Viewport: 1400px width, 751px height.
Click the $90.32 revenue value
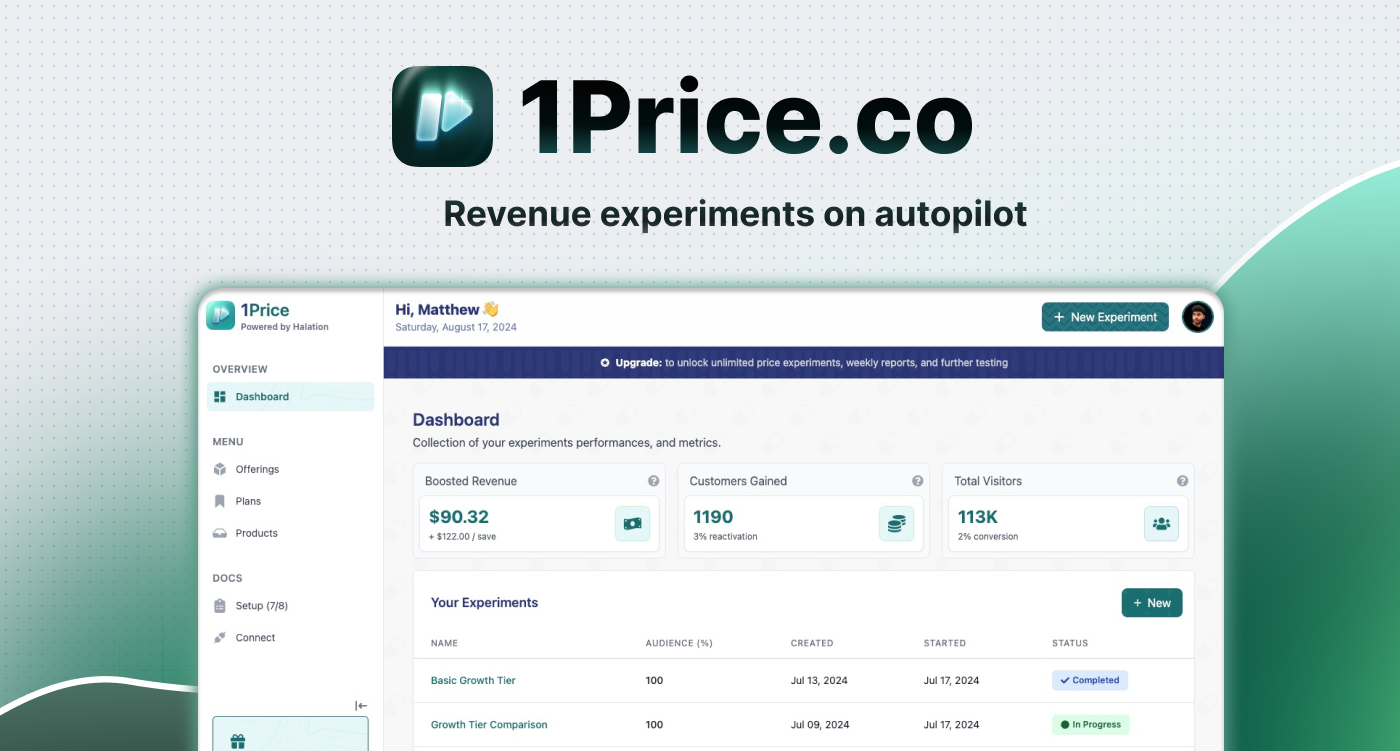(459, 517)
